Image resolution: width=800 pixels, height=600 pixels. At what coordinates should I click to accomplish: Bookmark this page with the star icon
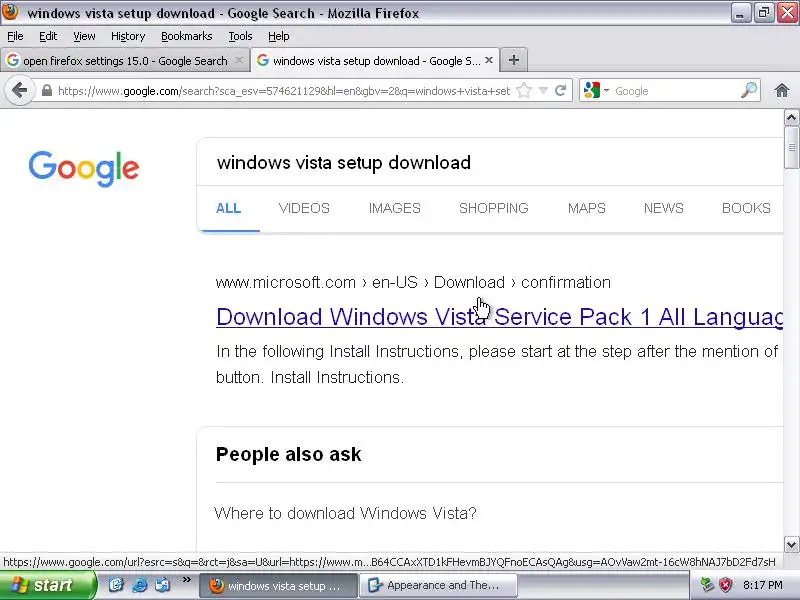[x=523, y=91]
